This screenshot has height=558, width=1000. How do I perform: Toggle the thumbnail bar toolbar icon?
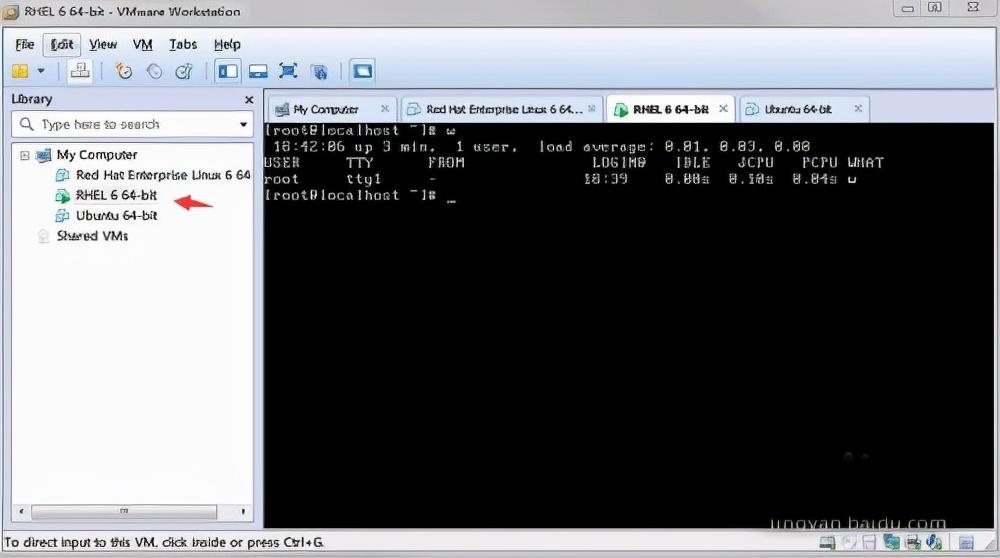258,71
